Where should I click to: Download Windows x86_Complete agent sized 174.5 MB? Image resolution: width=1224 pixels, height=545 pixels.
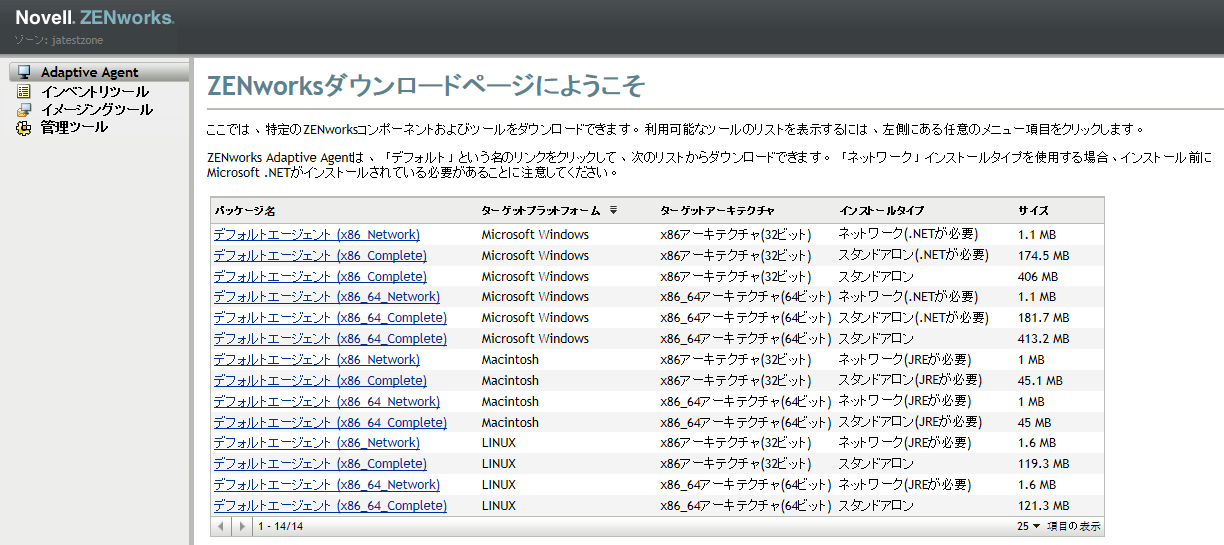click(x=320, y=255)
